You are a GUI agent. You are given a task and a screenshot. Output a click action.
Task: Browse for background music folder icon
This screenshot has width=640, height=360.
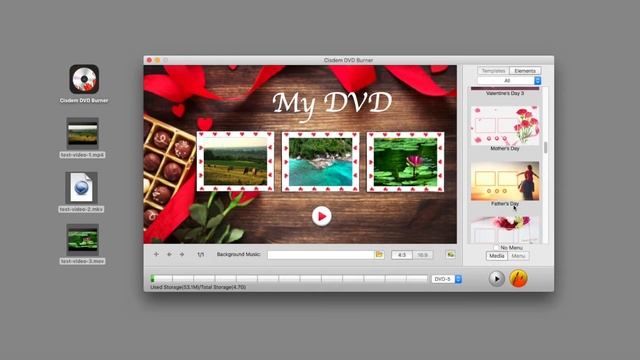tap(379, 254)
